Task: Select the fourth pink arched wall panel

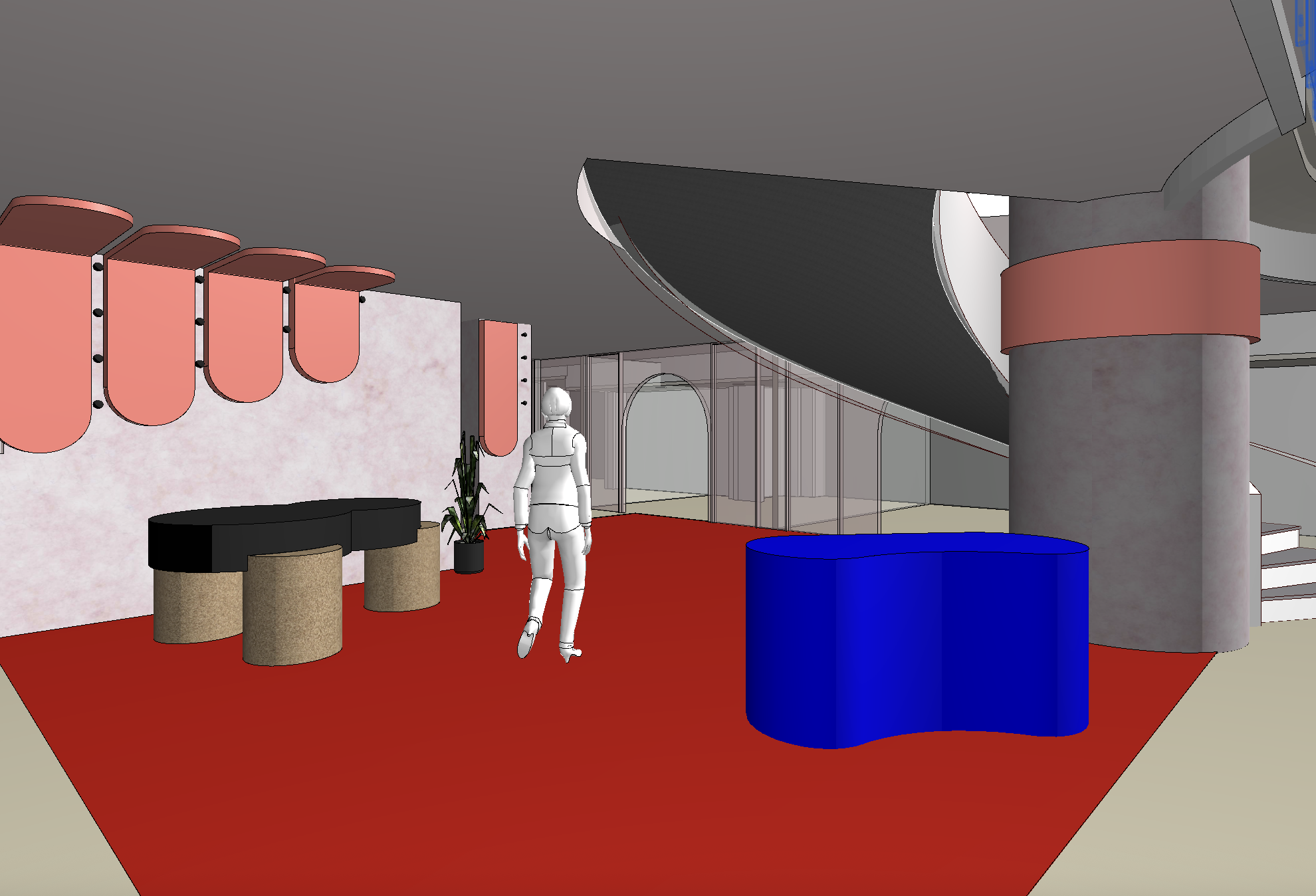Action: click(x=326, y=329)
